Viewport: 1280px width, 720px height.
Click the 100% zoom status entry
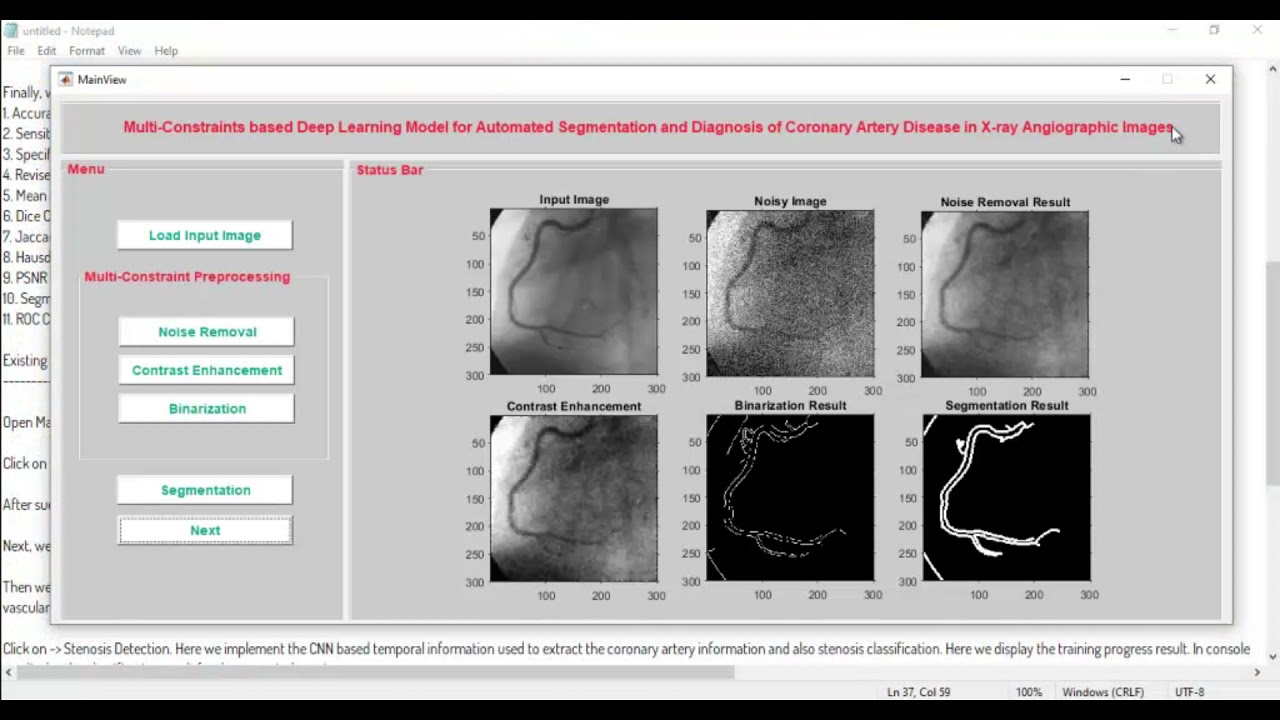(x=1029, y=692)
